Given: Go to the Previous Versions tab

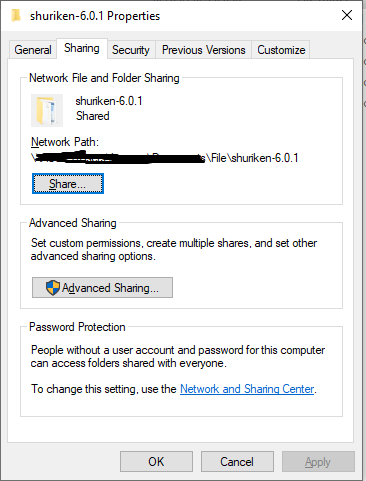Looking at the screenshot, I should tap(204, 50).
